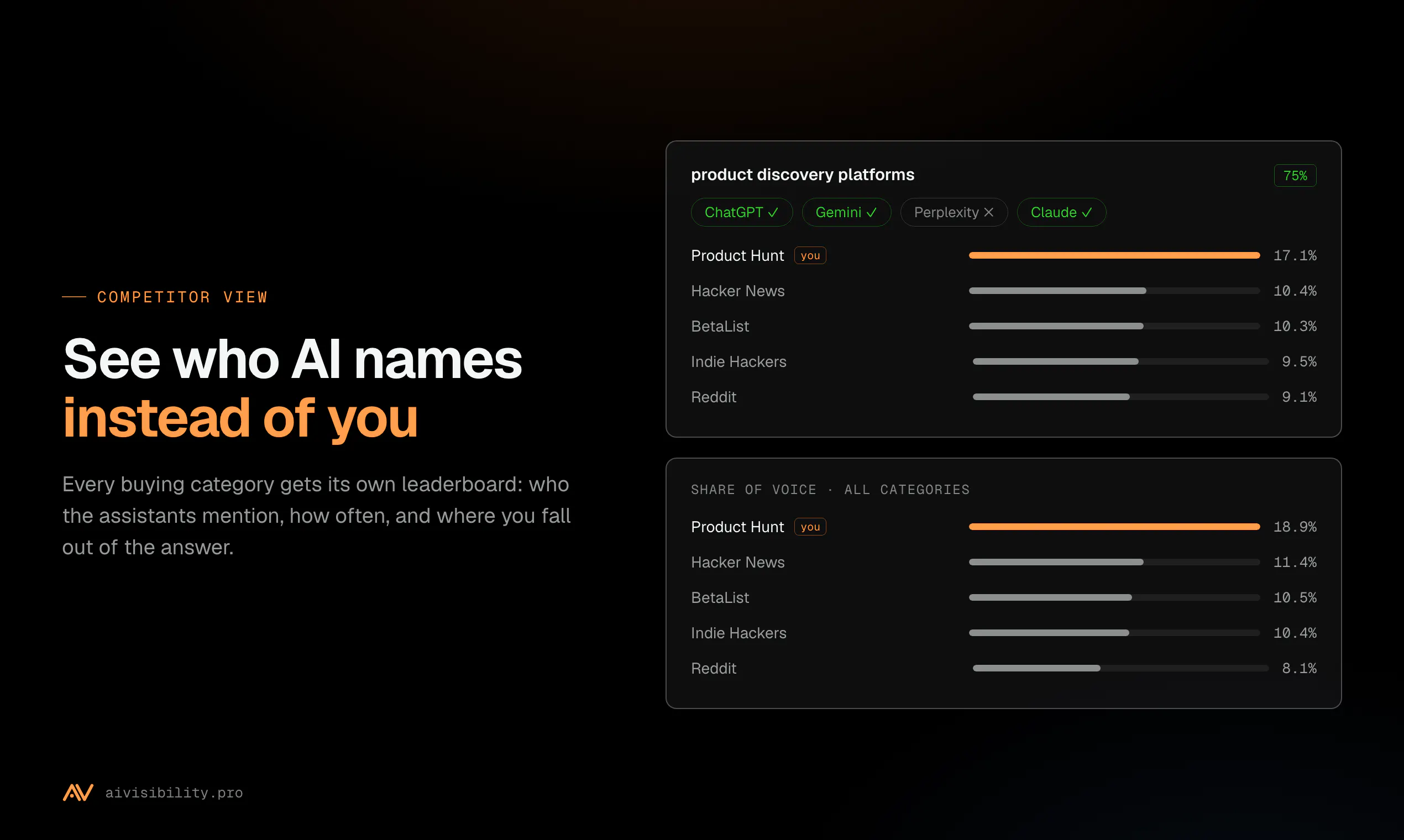1404x840 pixels.
Task: Click the AV logo icon
Action: click(x=78, y=792)
